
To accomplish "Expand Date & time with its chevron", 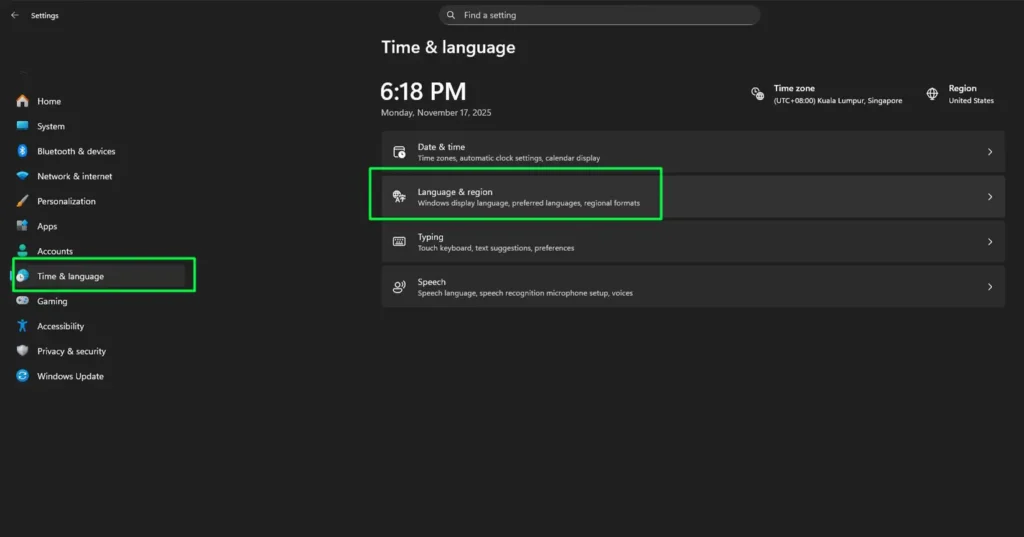I will 990,152.
